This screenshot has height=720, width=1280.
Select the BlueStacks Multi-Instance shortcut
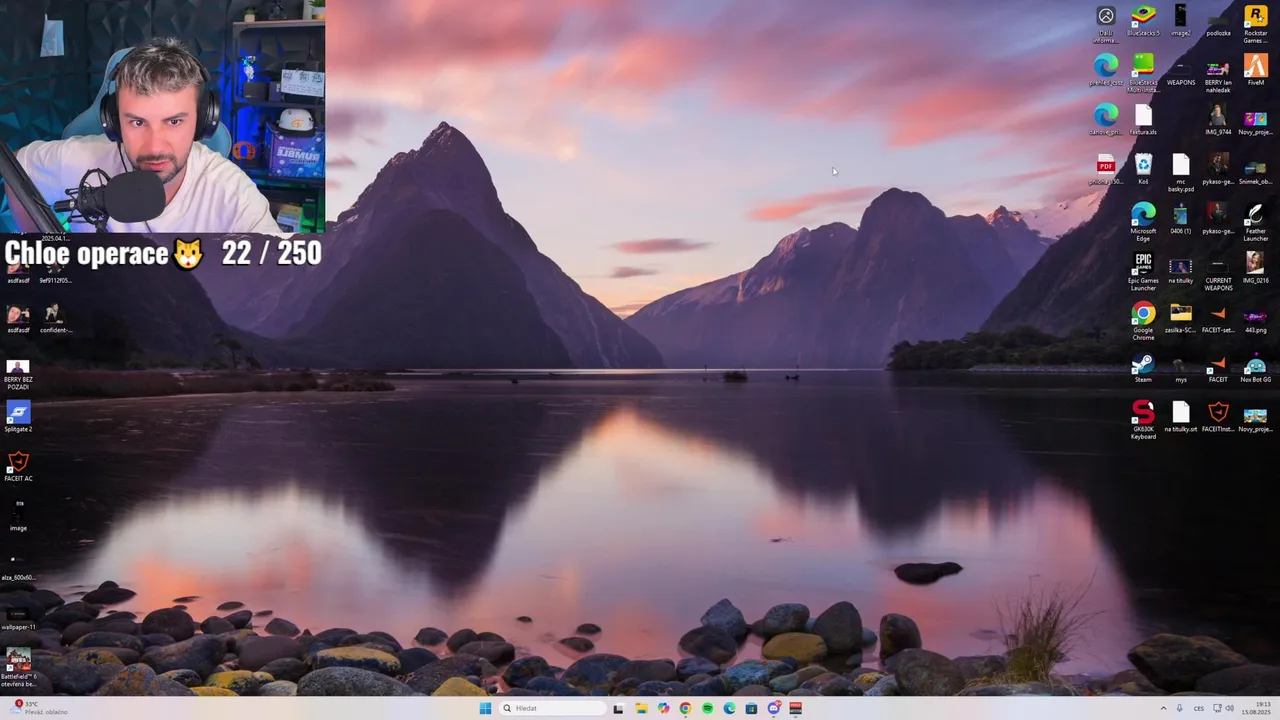[1143, 73]
